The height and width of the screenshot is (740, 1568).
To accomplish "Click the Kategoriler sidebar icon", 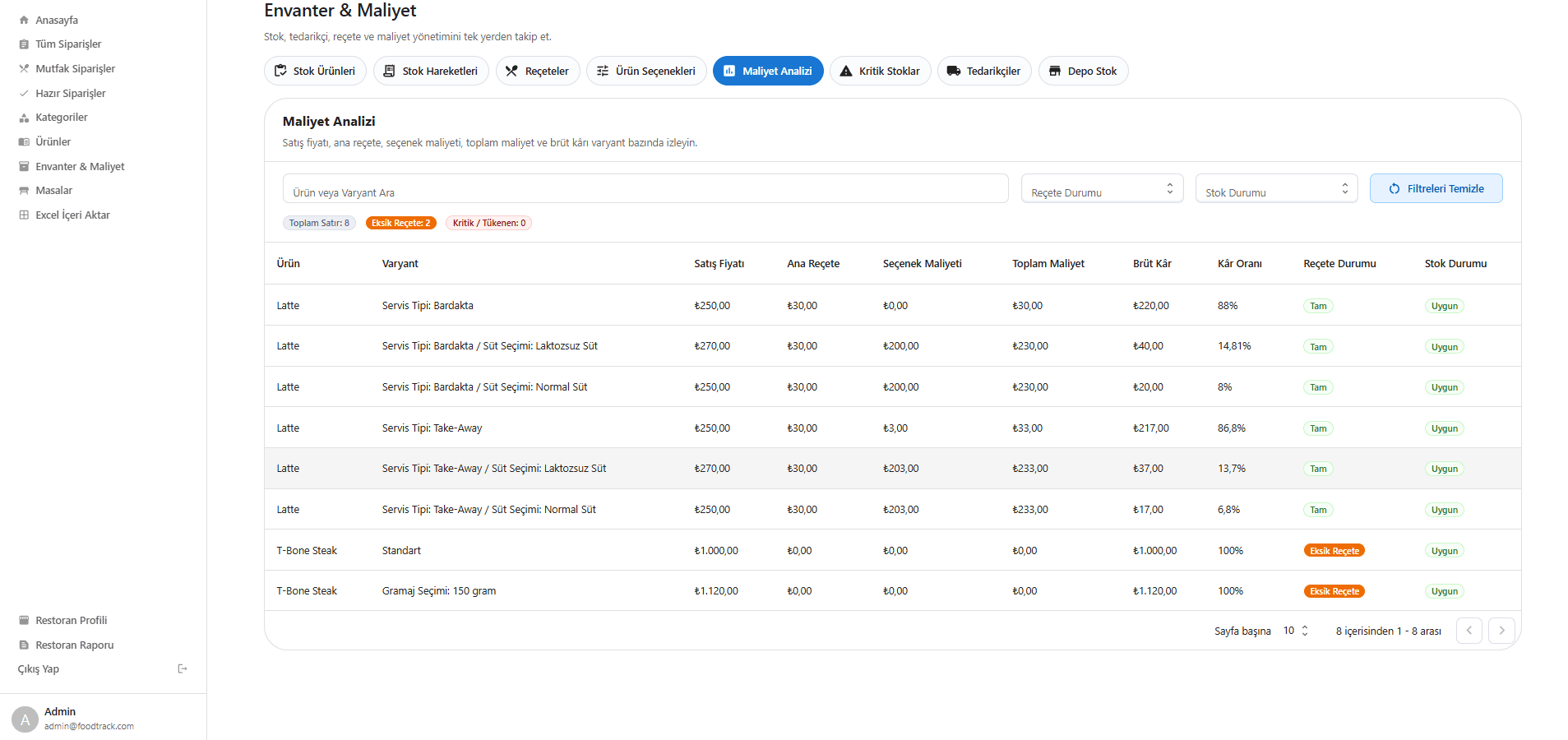I will pos(24,118).
